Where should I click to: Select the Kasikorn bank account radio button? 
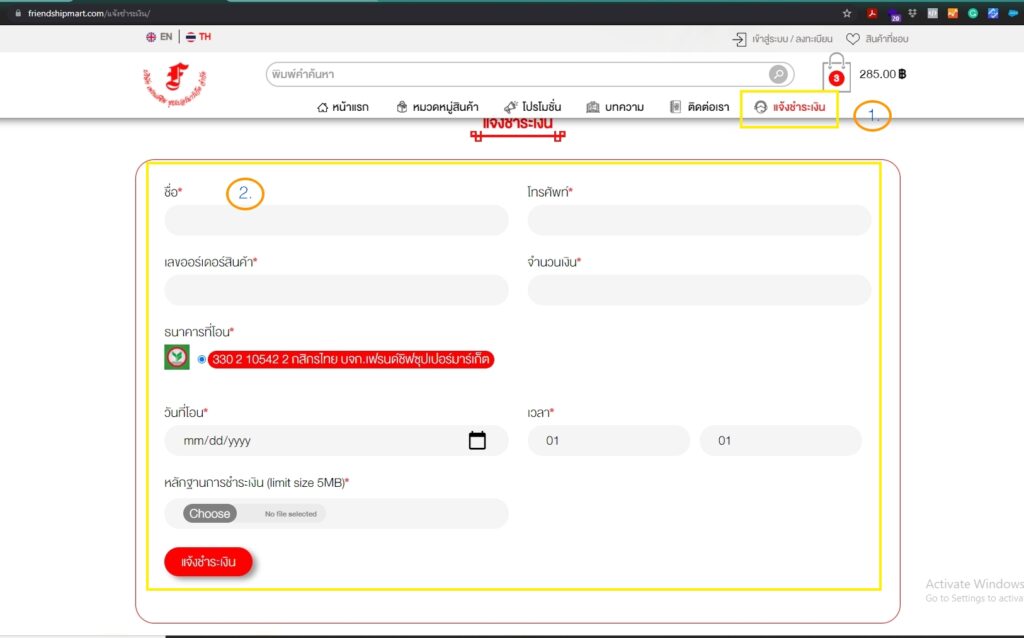coord(202,359)
